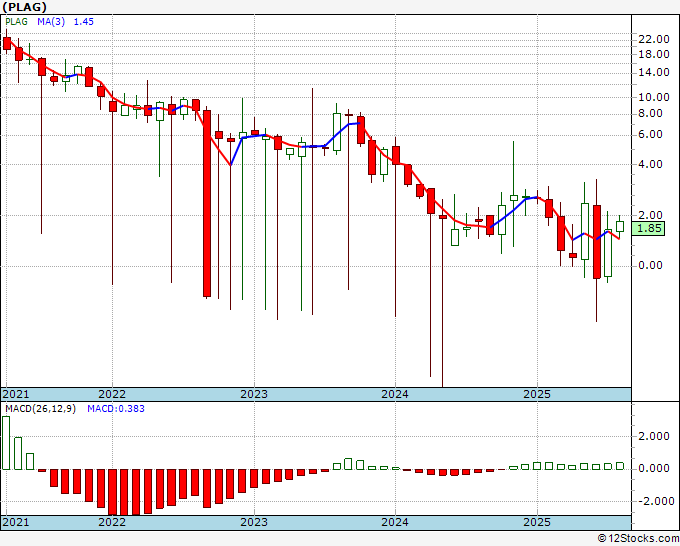Click the green PLAG series label
The height and width of the screenshot is (546, 680).
pyautogui.click(x=16, y=22)
